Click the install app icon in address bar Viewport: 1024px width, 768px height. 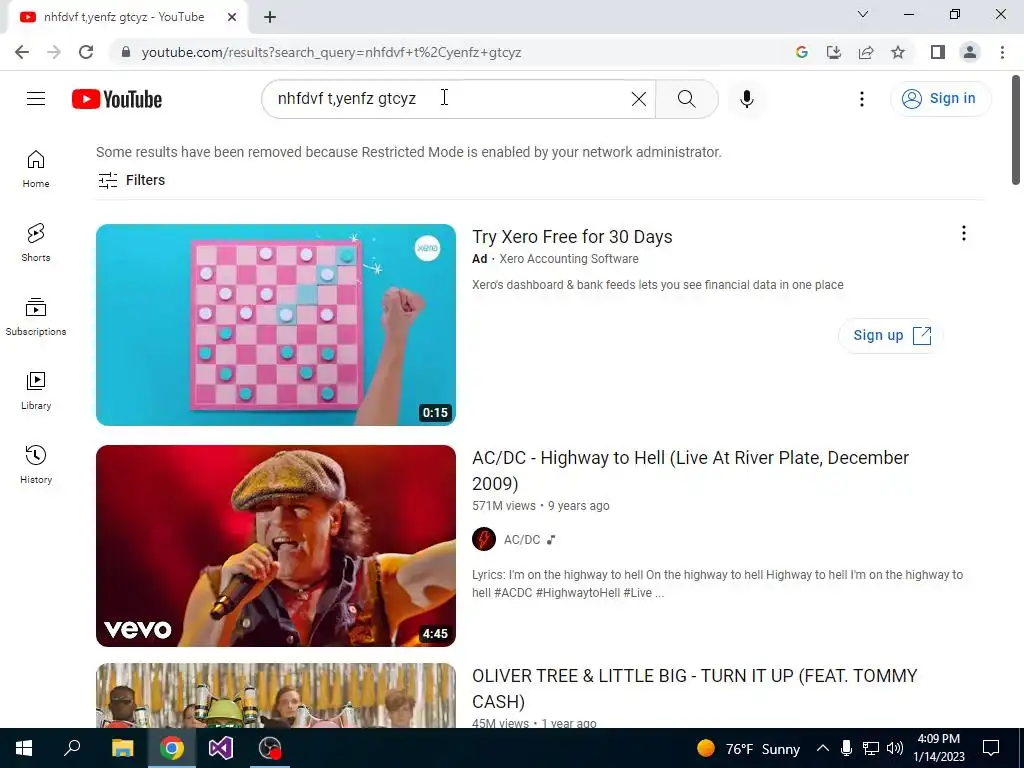click(834, 52)
